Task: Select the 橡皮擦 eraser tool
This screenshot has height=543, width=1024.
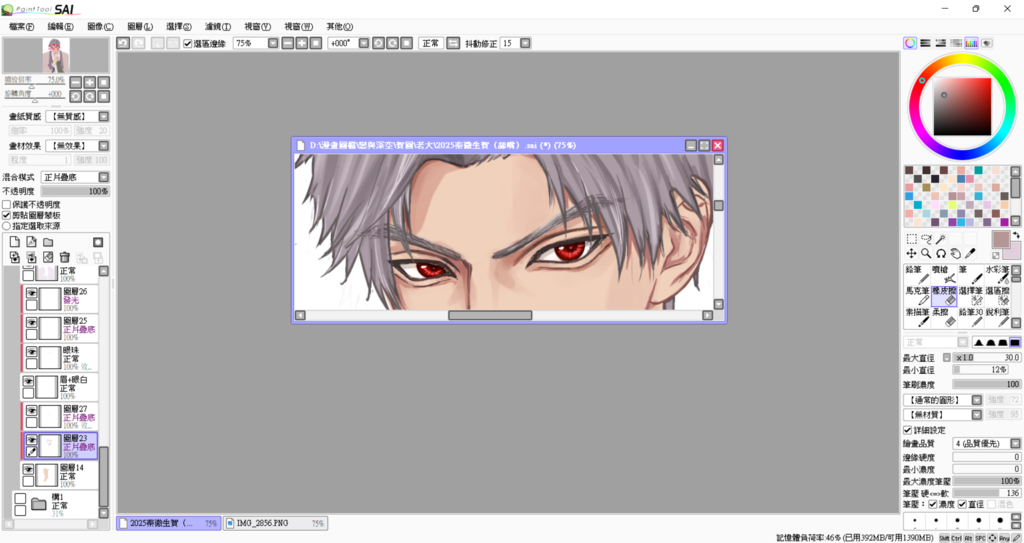Action: (943, 296)
